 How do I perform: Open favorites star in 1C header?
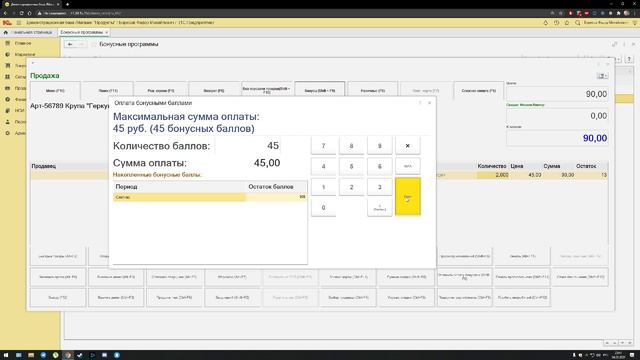567,23
